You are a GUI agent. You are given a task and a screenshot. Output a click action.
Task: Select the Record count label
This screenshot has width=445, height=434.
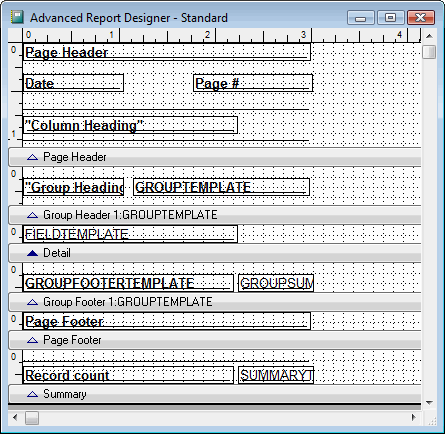pos(128,375)
